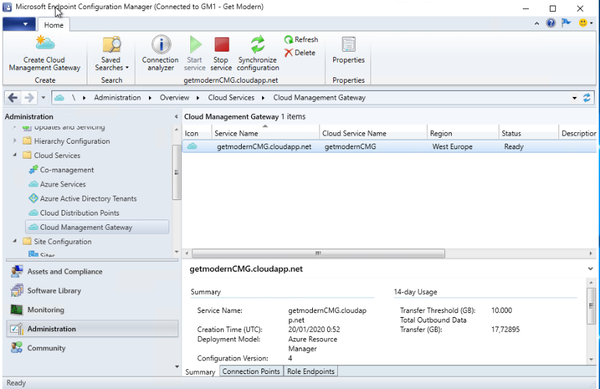This screenshot has height=389, width=600.
Task: Open Properties from the ribbon
Action: coord(348,50)
